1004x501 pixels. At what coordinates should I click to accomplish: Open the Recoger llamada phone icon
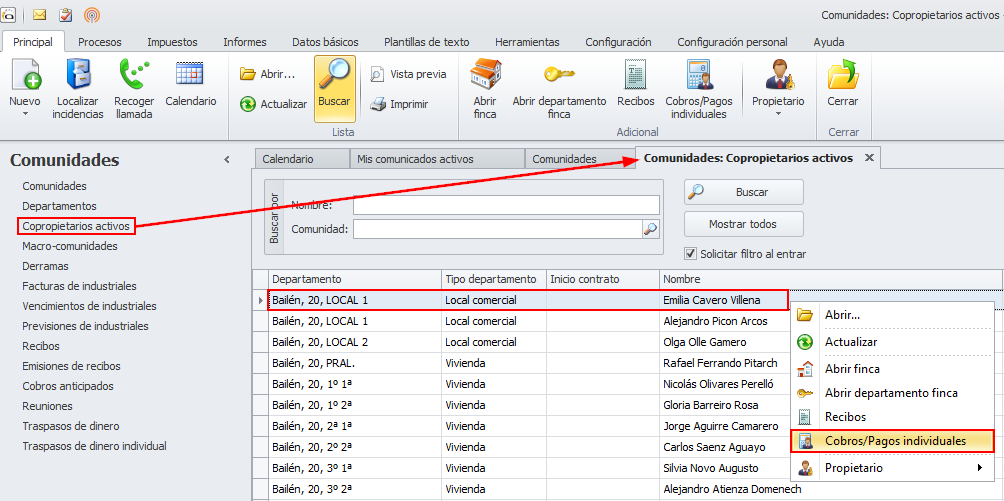(133, 76)
